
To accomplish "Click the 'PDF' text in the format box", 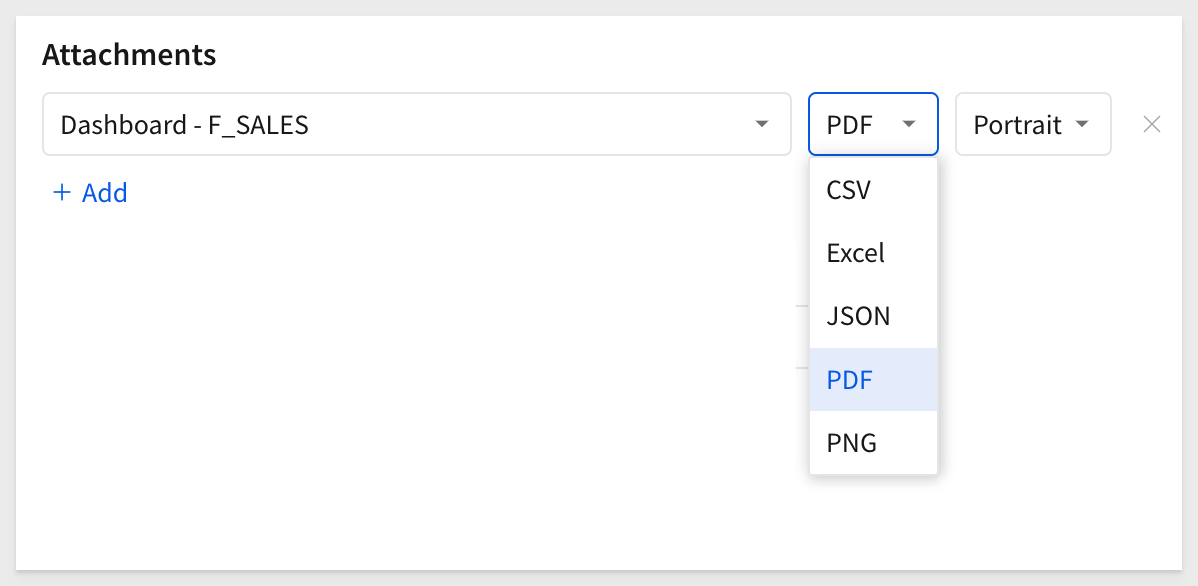I will (x=850, y=125).
